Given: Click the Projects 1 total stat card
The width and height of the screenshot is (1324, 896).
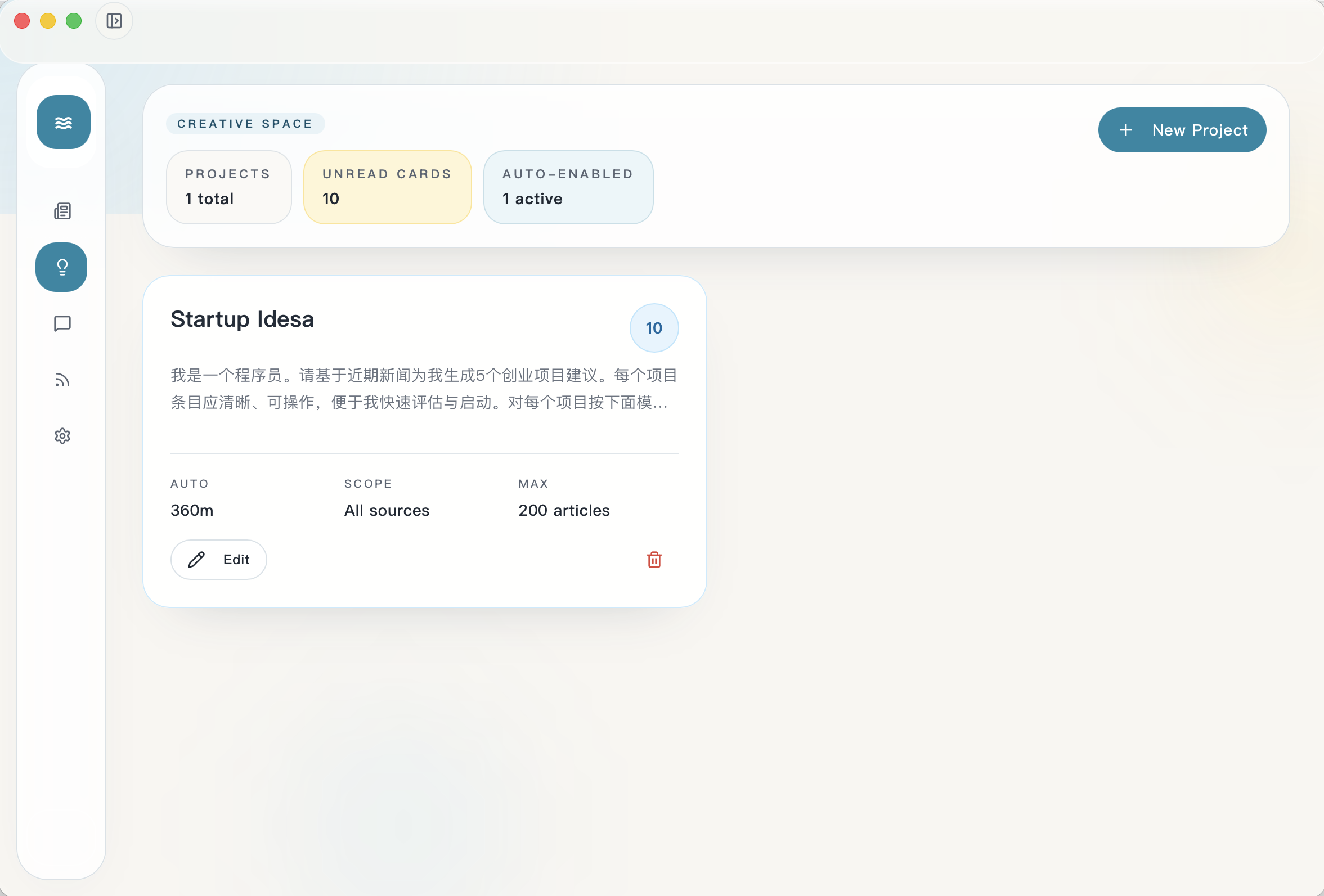Looking at the screenshot, I should [x=228, y=187].
